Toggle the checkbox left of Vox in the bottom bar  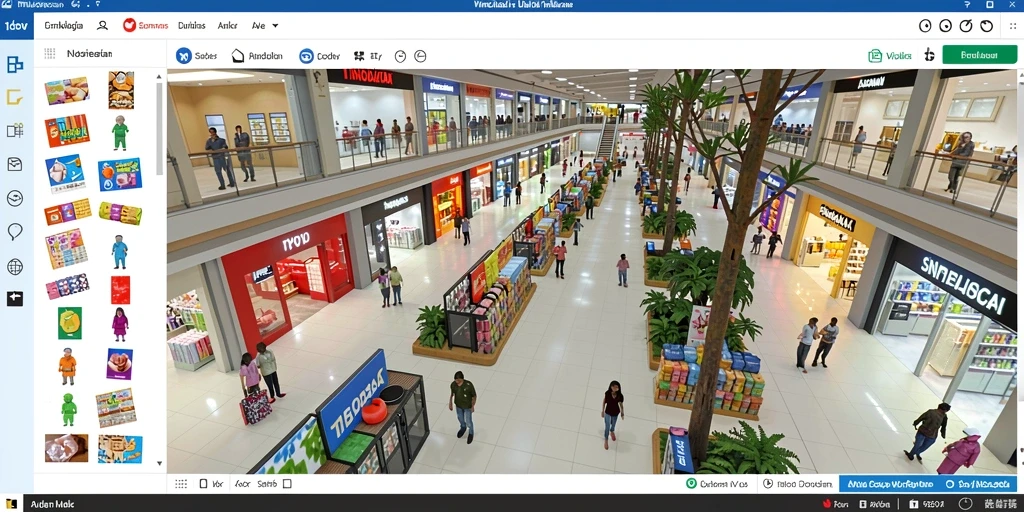click(203, 484)
